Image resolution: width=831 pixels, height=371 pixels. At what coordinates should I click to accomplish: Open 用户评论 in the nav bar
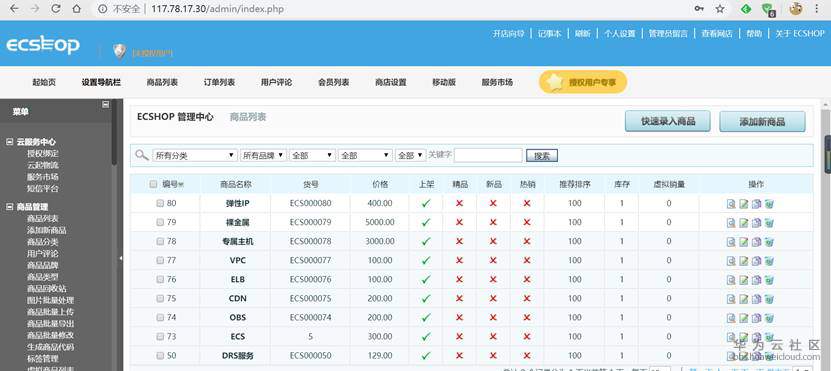(277, 83)
